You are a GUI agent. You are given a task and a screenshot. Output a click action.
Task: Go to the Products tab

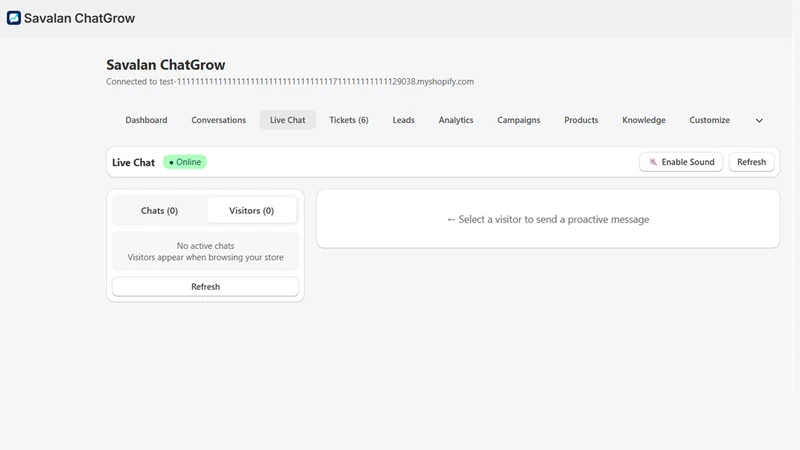(x=581, y=120)
